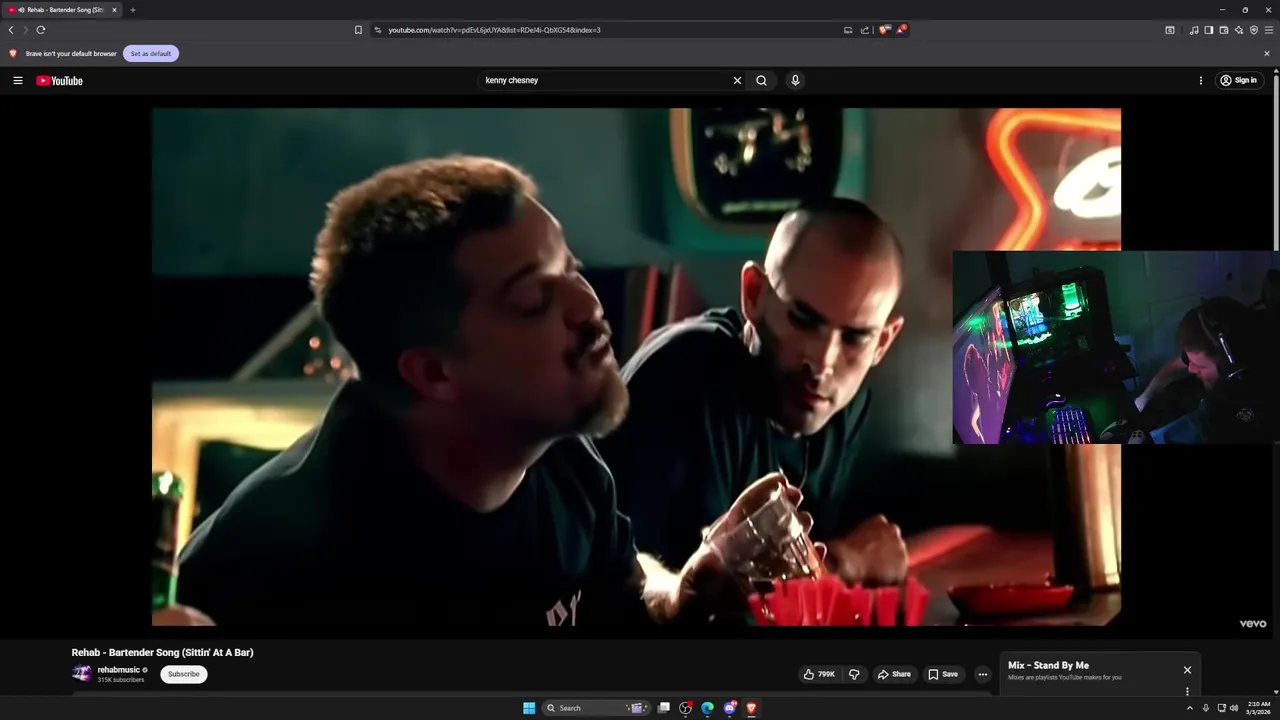Mute the tab via speaker icon
This screenshot has height=720, width=1280.
[x=21, y=10]
